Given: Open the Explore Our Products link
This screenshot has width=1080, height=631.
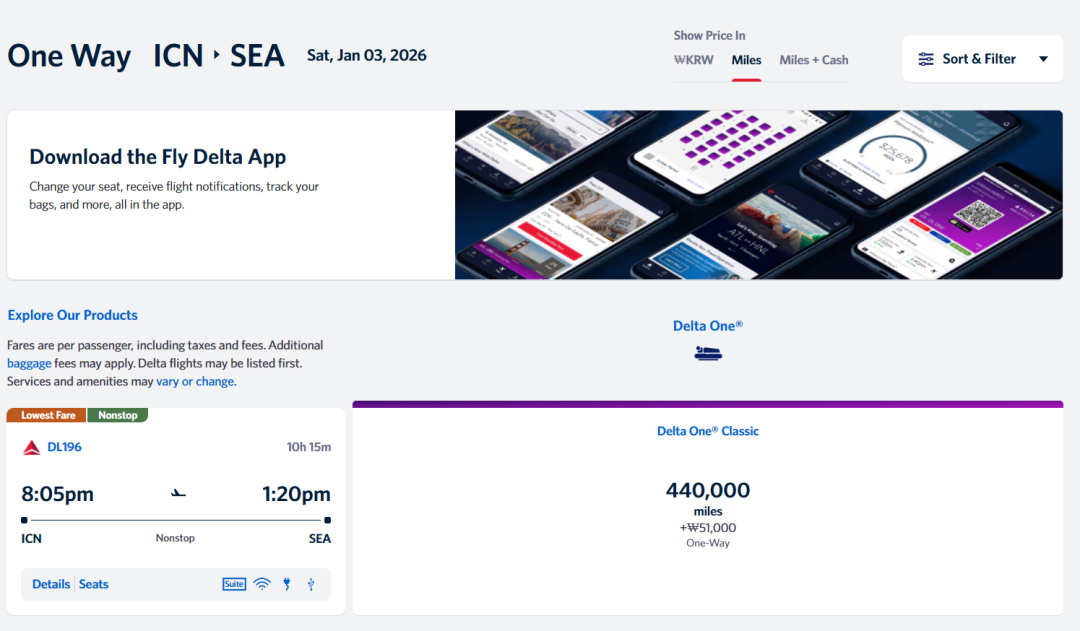Looking at the screenshot, I should tap(73, 315).
